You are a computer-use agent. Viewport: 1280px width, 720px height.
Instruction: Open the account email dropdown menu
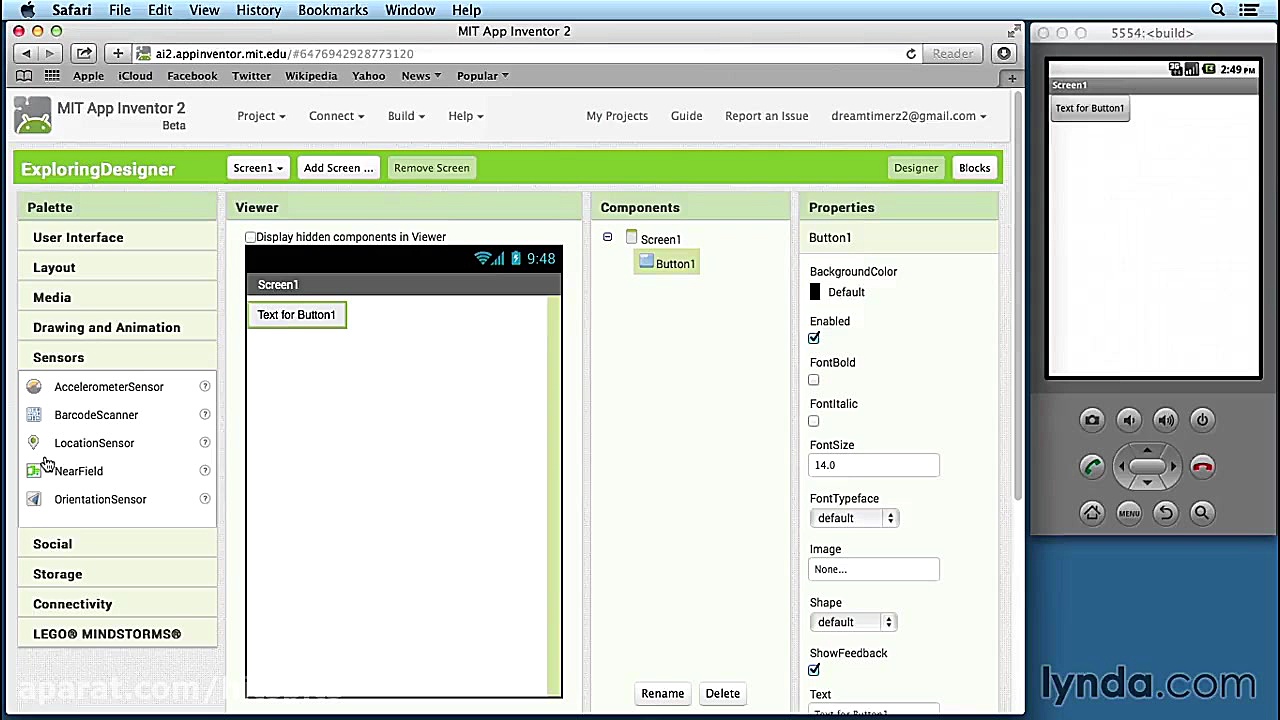(x=908, y=116)
